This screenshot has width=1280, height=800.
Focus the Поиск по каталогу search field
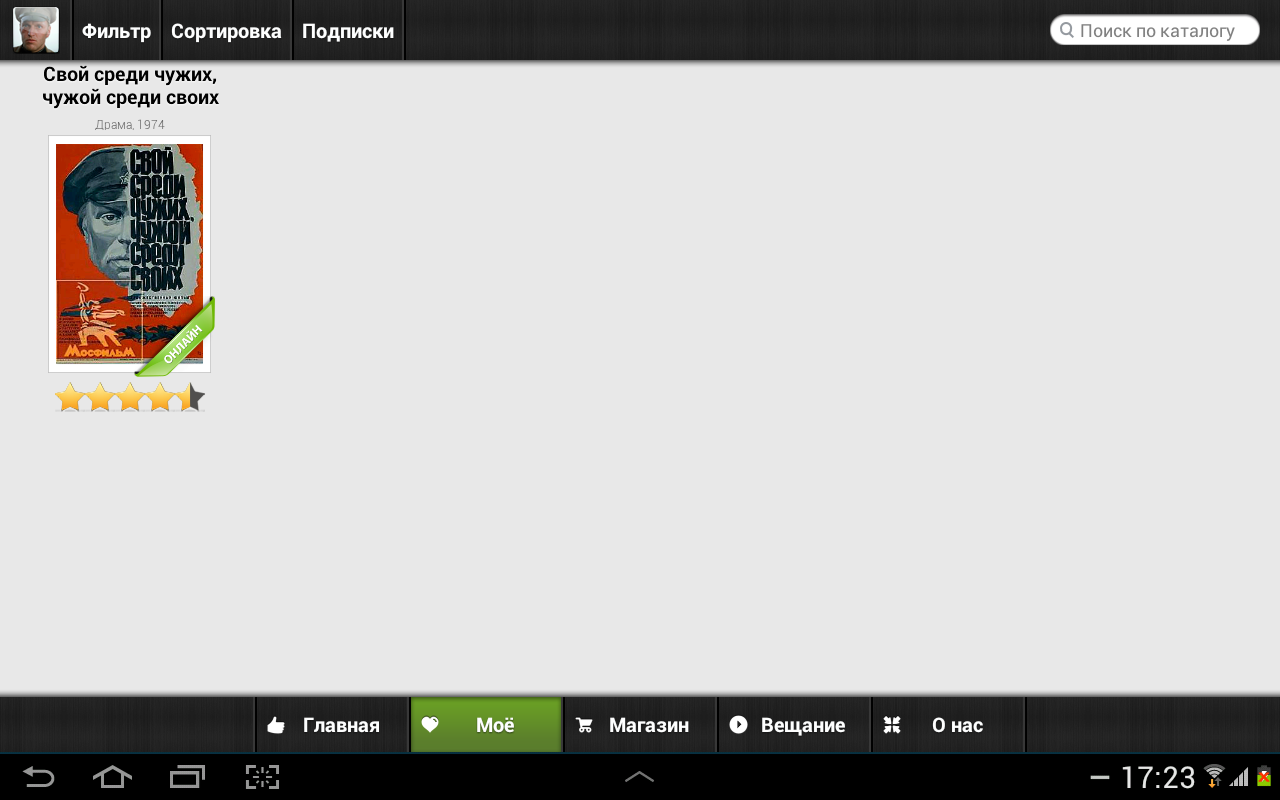click(x=1154, y=30)
